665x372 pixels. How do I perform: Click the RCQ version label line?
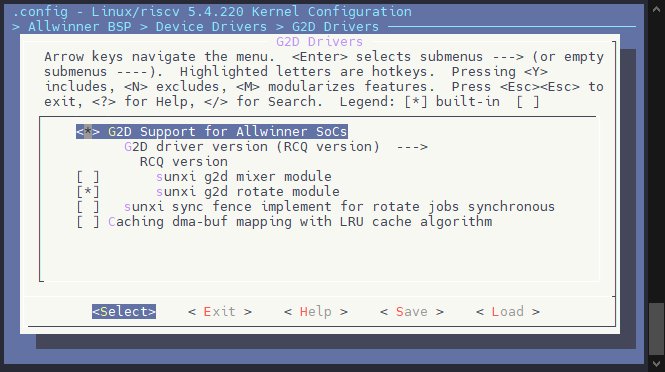tap(184, 162)
